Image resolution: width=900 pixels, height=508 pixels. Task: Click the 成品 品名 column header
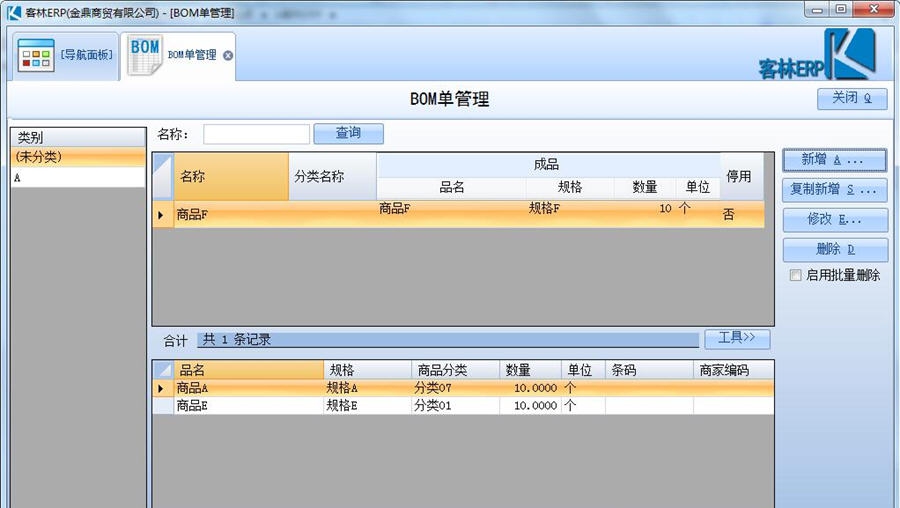point(452,188)
